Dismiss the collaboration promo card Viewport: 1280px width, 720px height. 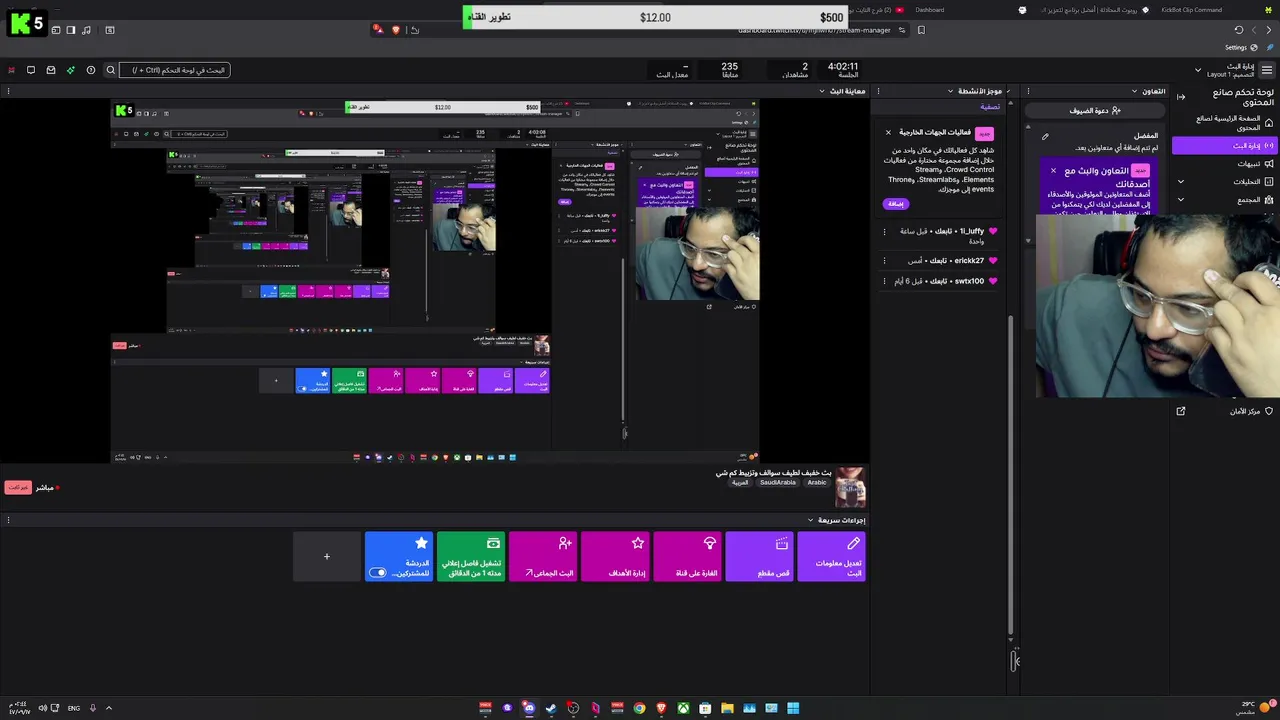coord(1053,171)
